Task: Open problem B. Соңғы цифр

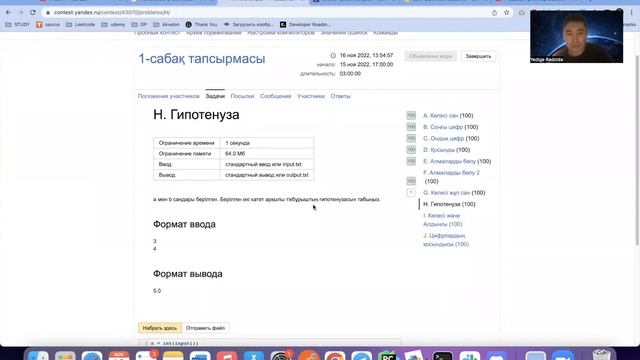Action: coord(443,127)
